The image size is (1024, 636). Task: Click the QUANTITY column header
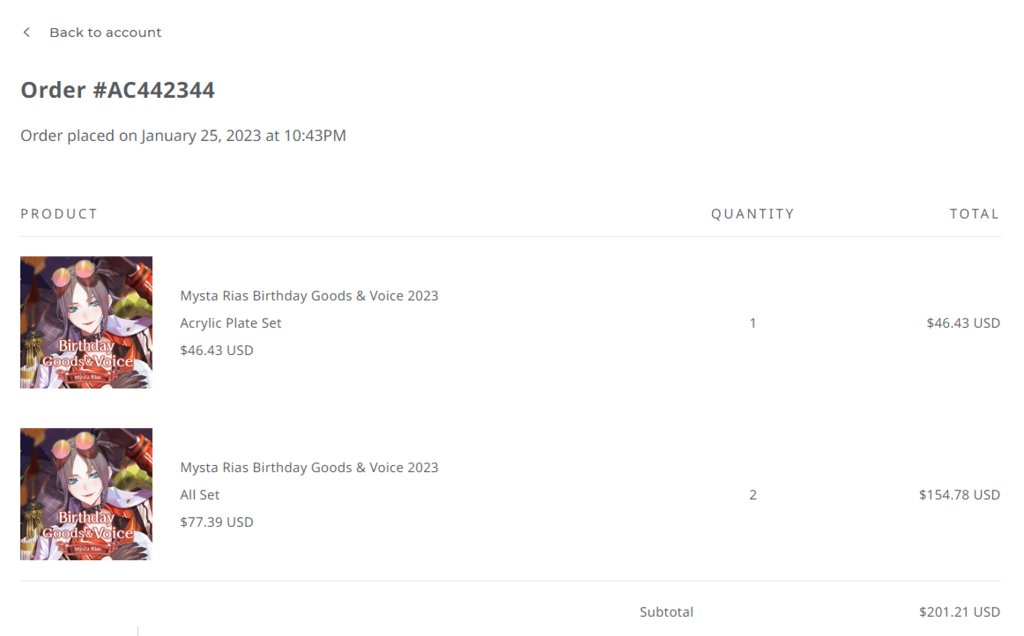(x=752, y=214)
